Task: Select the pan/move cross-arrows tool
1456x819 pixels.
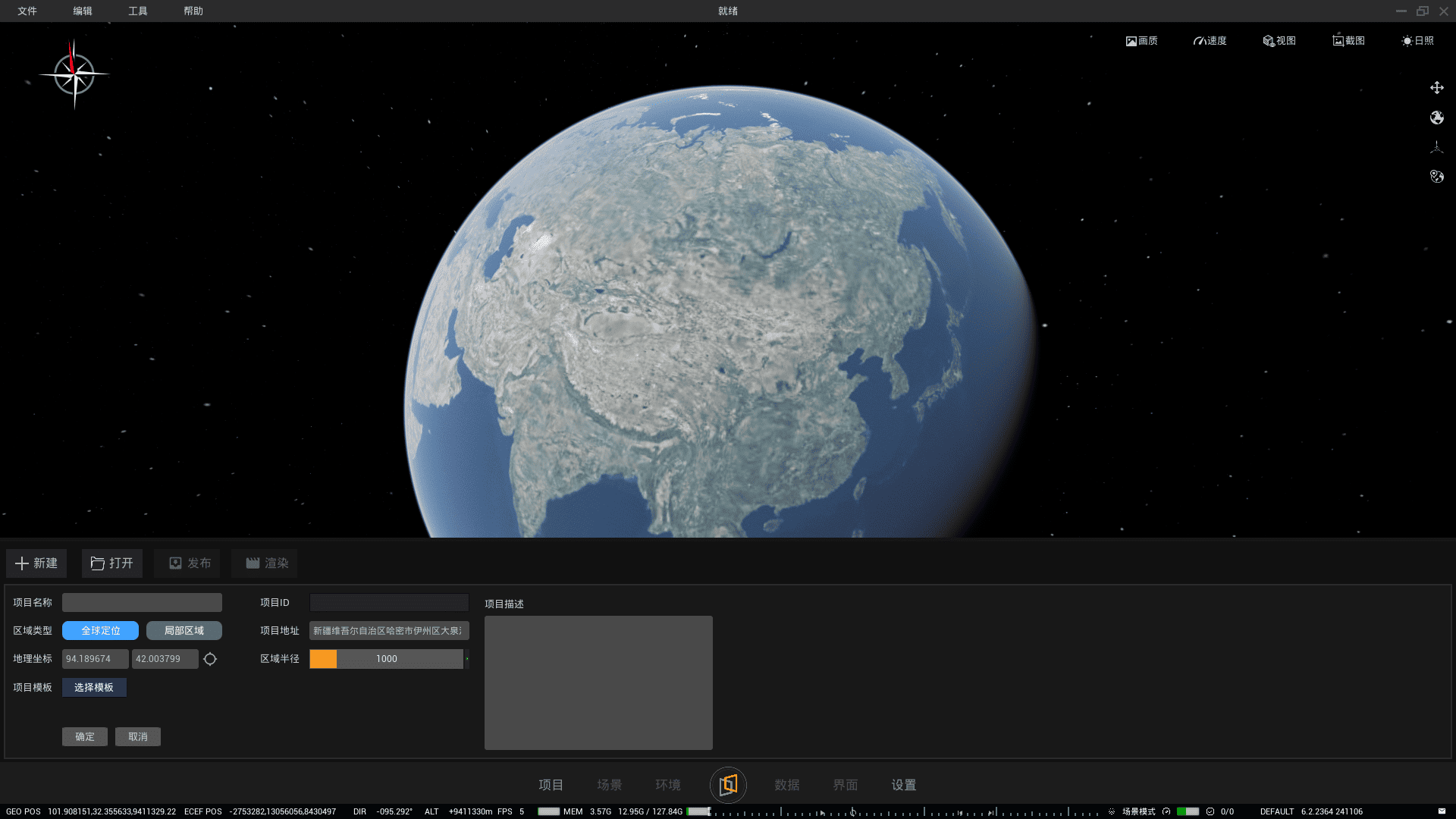Action: (1436, 88)
